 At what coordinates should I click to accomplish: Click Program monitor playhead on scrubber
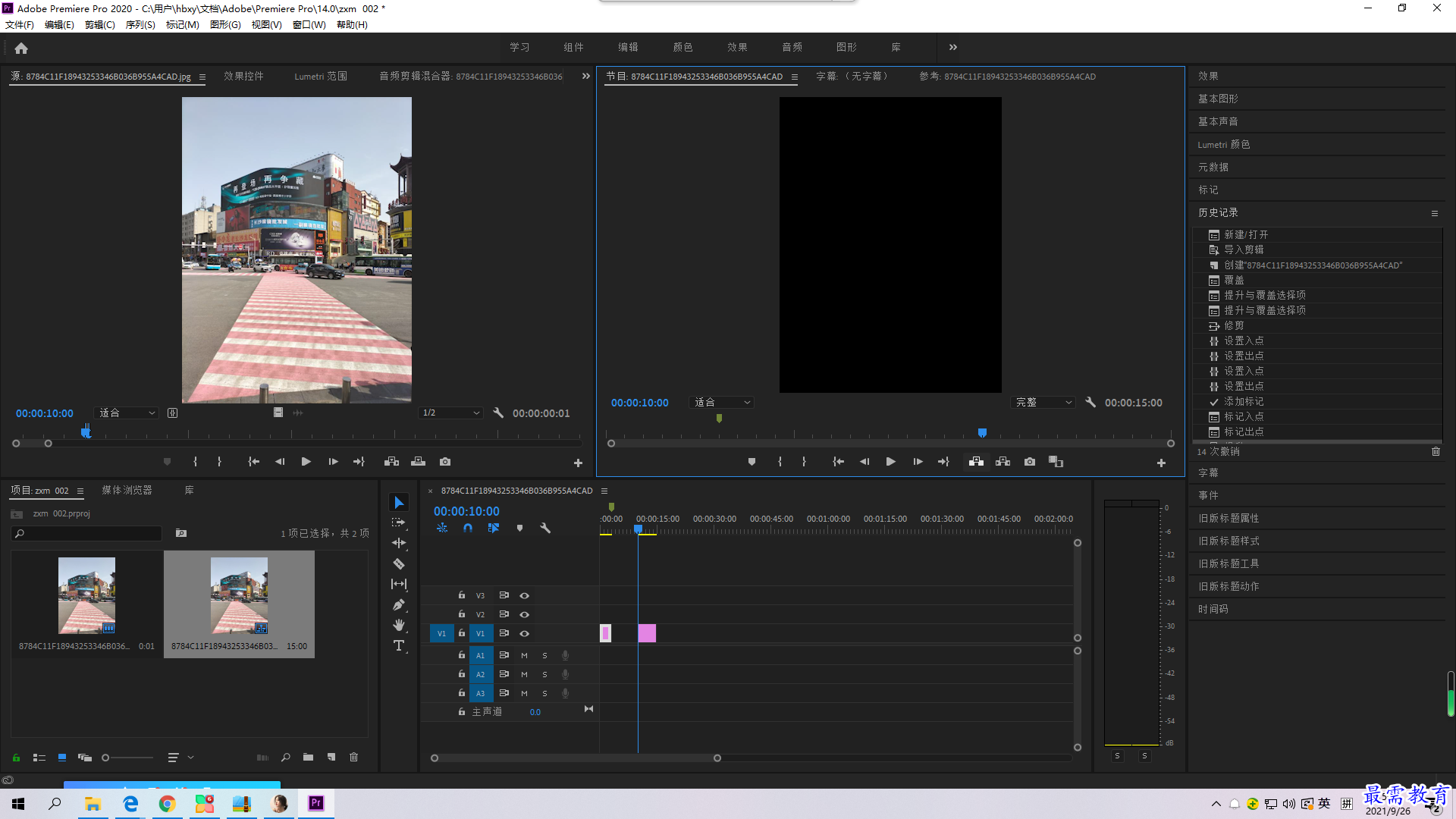(x=982, y=433)
